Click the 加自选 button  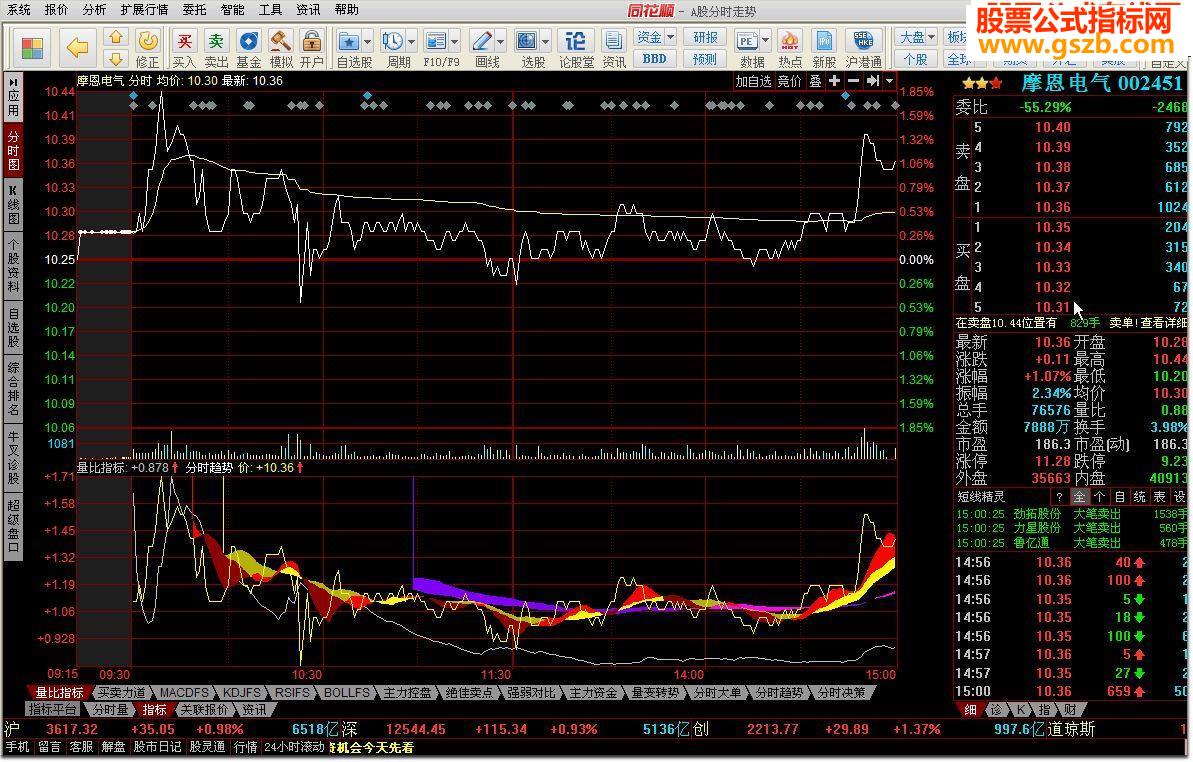tap(753, 81)
